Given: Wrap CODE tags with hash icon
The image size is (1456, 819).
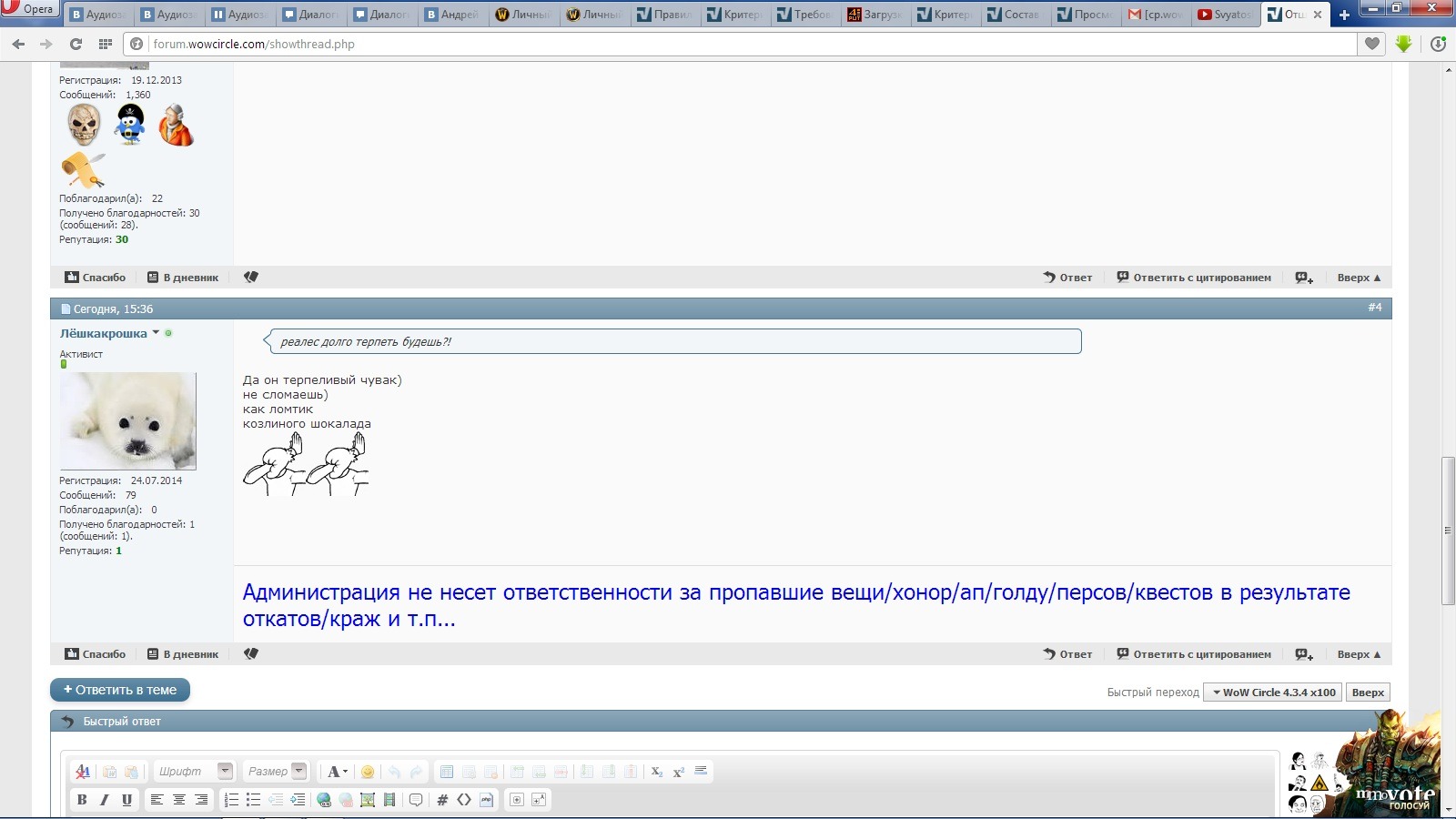Looking at the screenshot, I should [442, 800].
